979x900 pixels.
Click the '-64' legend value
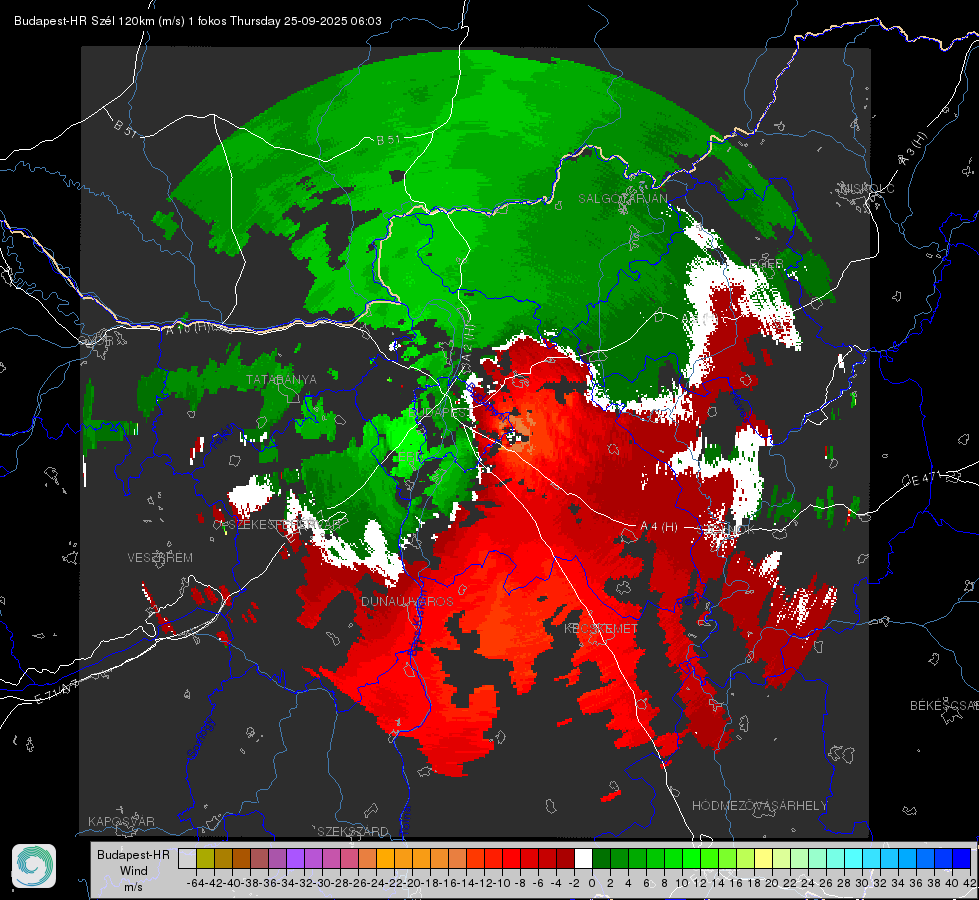tap(196, 883)
